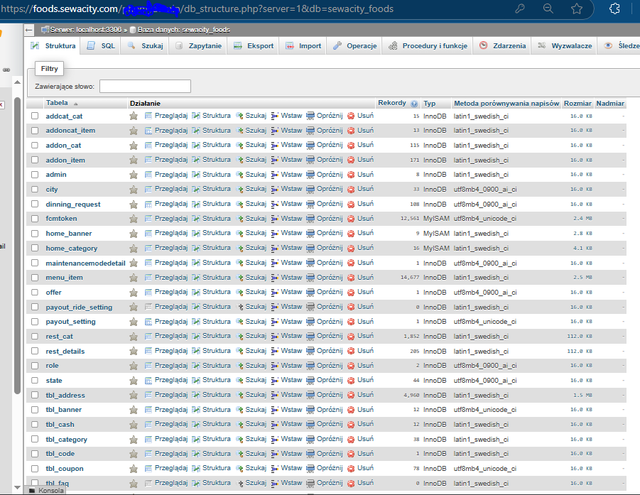Click Serwer localhost breadcrumb link
The height and width of the screenshot is (495, 640).
(85, 30)
